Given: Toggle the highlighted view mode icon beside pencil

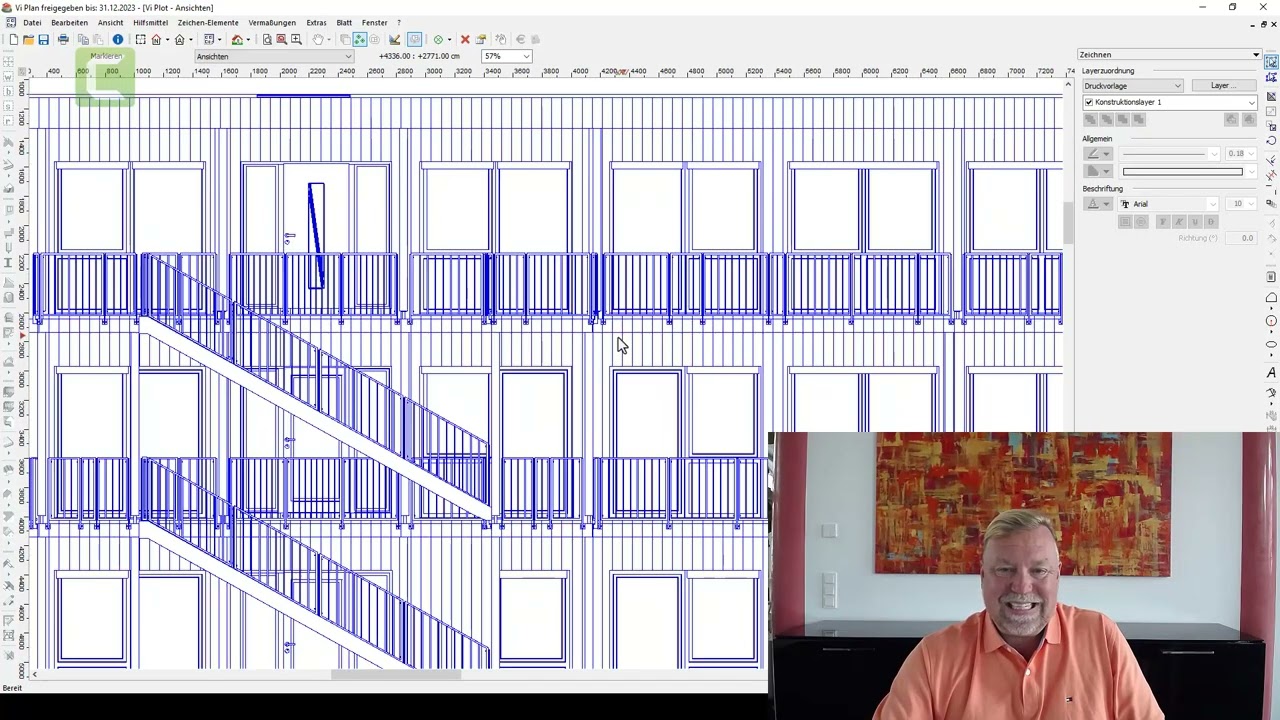Looking at the screenshot, I should click(414, 40).
